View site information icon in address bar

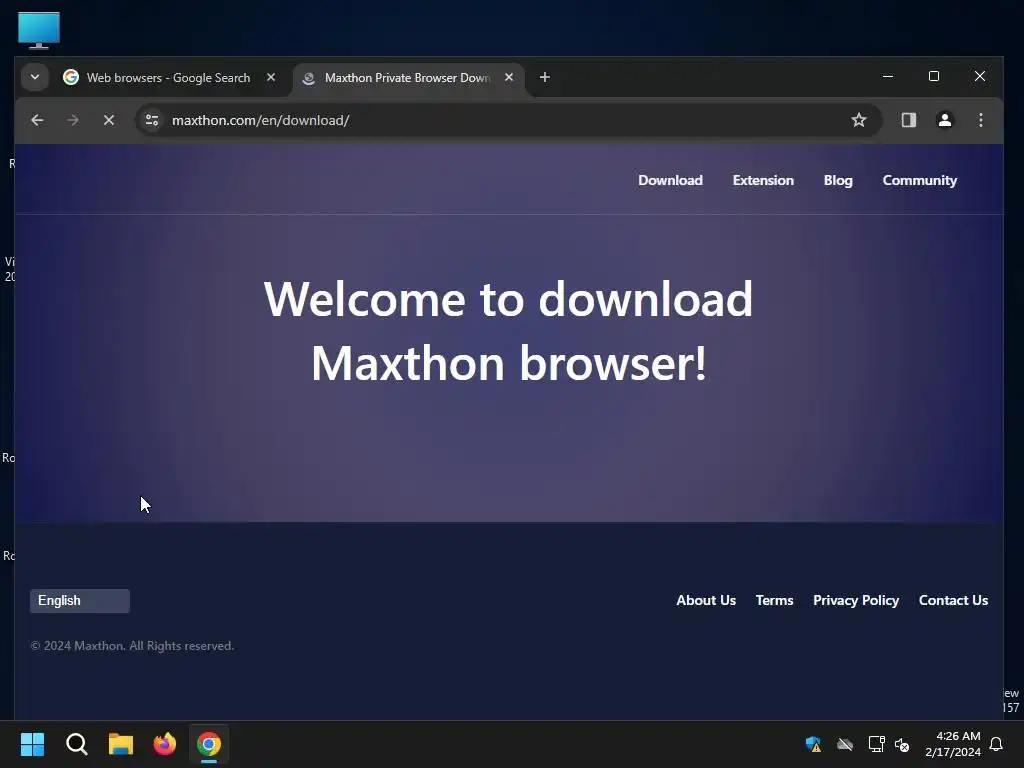152,120
